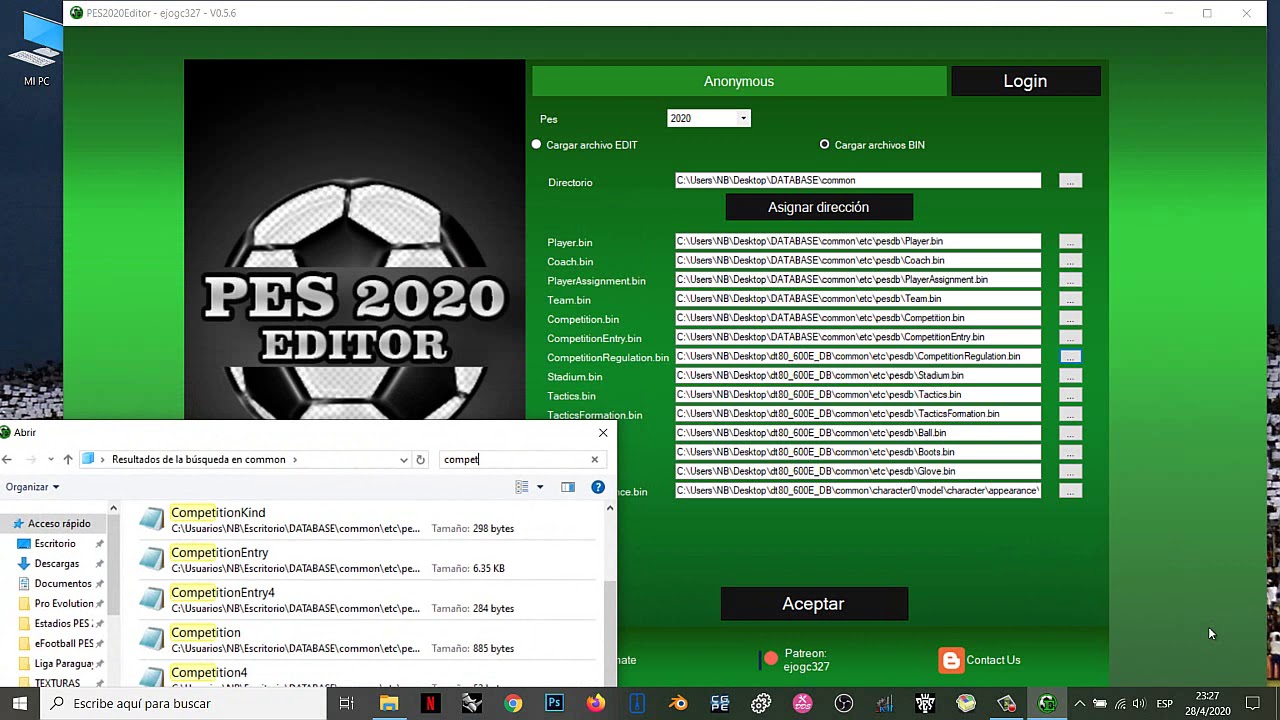Open Photoshop from taskbar
This screenshot has width=1280, height=720.
554,703
